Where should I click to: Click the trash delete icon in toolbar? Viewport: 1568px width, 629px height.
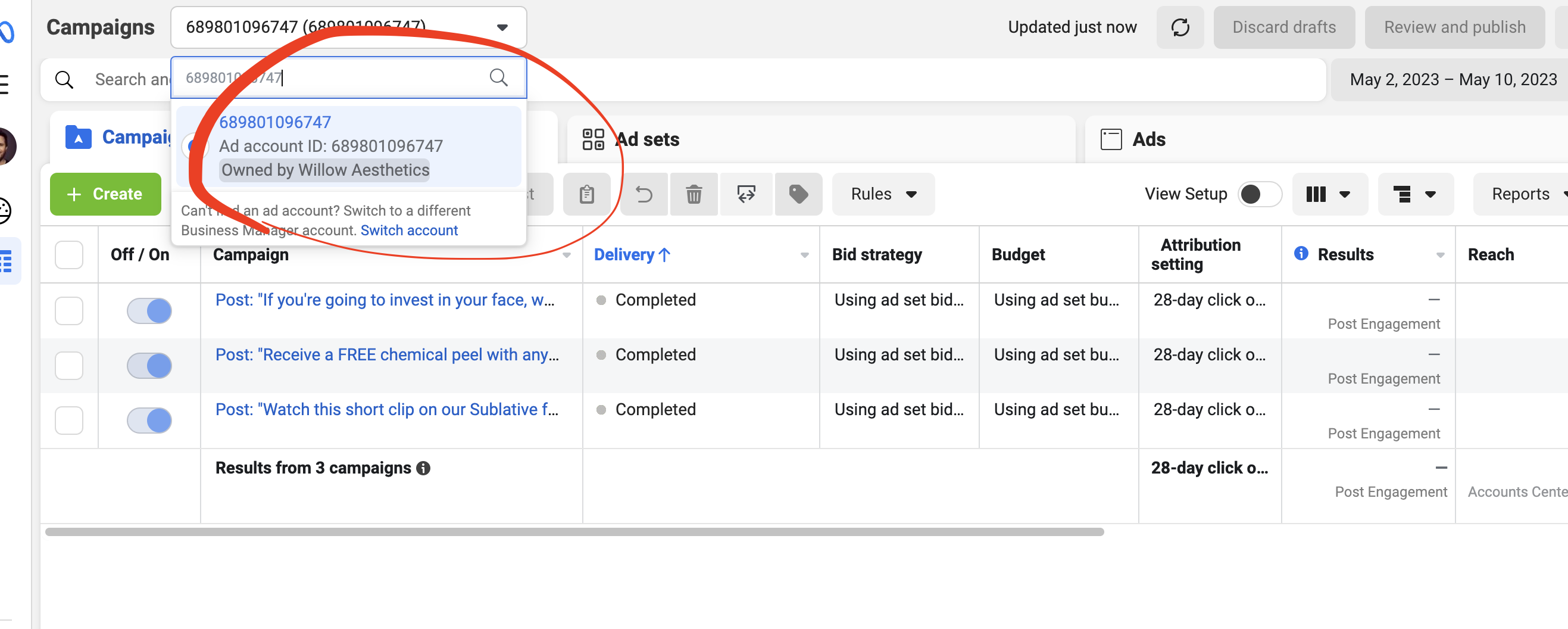click(694, 194)
